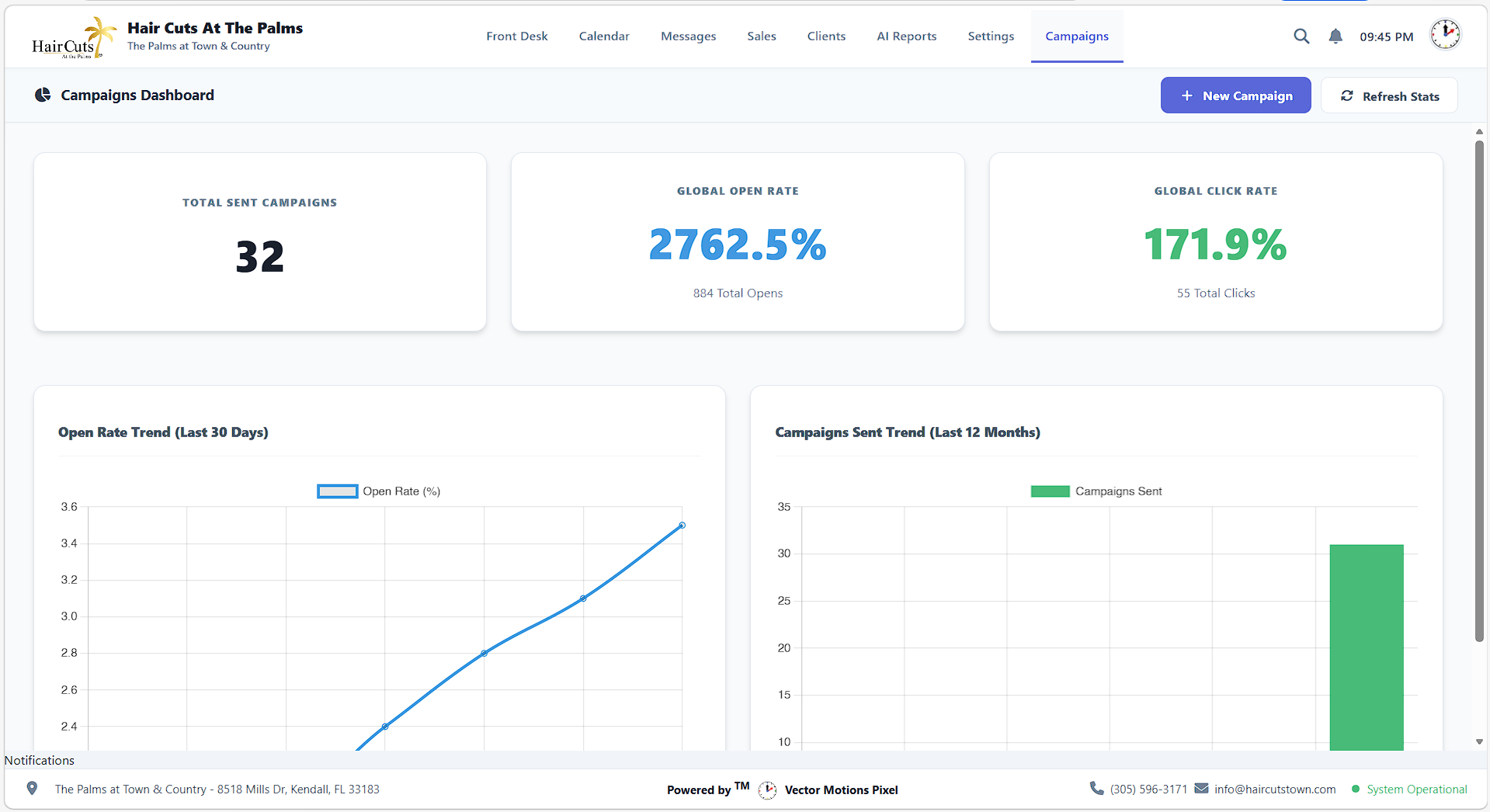The image size is (1490, 812).
Task: Click the pie chart icon beside Campaigns Dashboard
Action: click(x=42, y=95)
